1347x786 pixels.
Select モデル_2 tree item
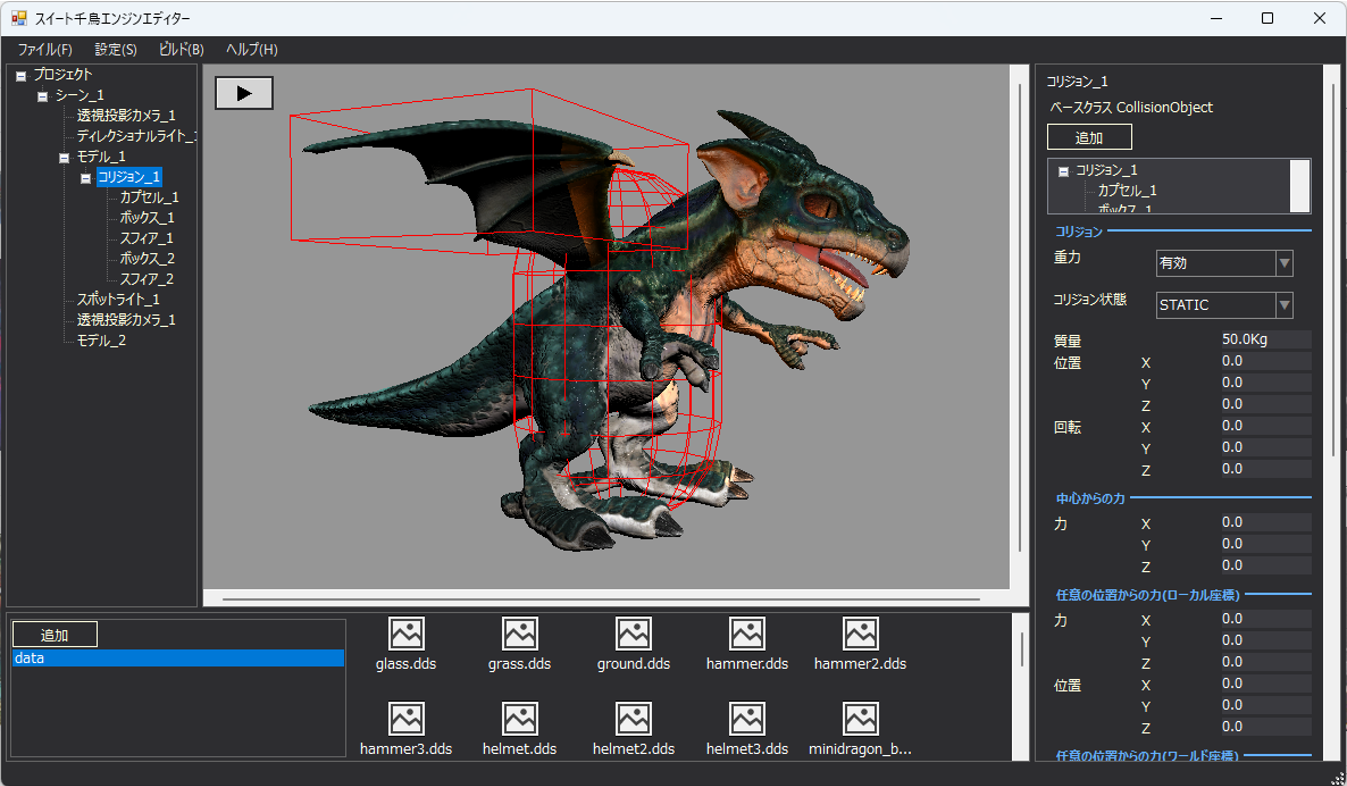pos(101,341)
